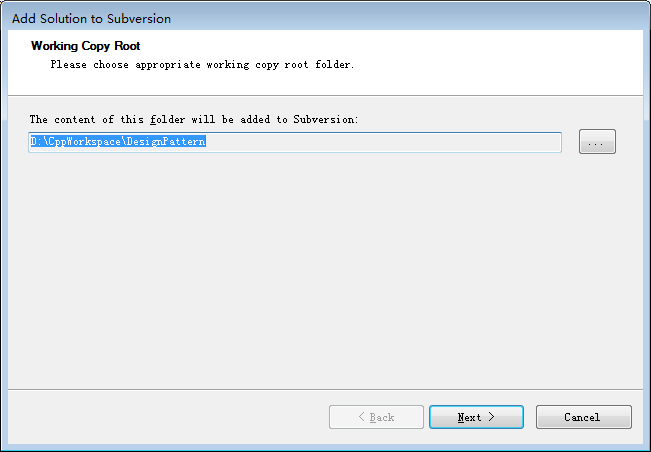Click the word Subversion in the field label
651x452 pixels.
tap(324, 120)
